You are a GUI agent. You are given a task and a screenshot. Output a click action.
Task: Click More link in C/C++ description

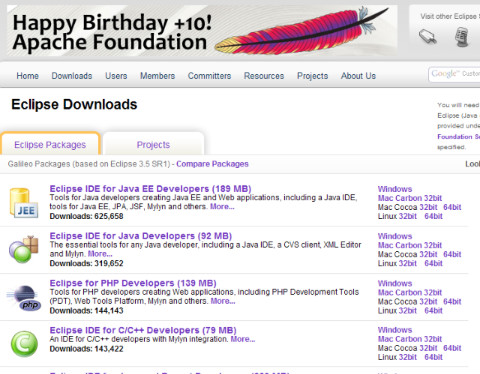[x=243, y=339]
